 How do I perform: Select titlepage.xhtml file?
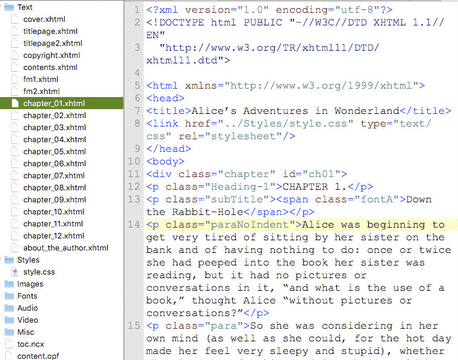click(x=50, y=31)
